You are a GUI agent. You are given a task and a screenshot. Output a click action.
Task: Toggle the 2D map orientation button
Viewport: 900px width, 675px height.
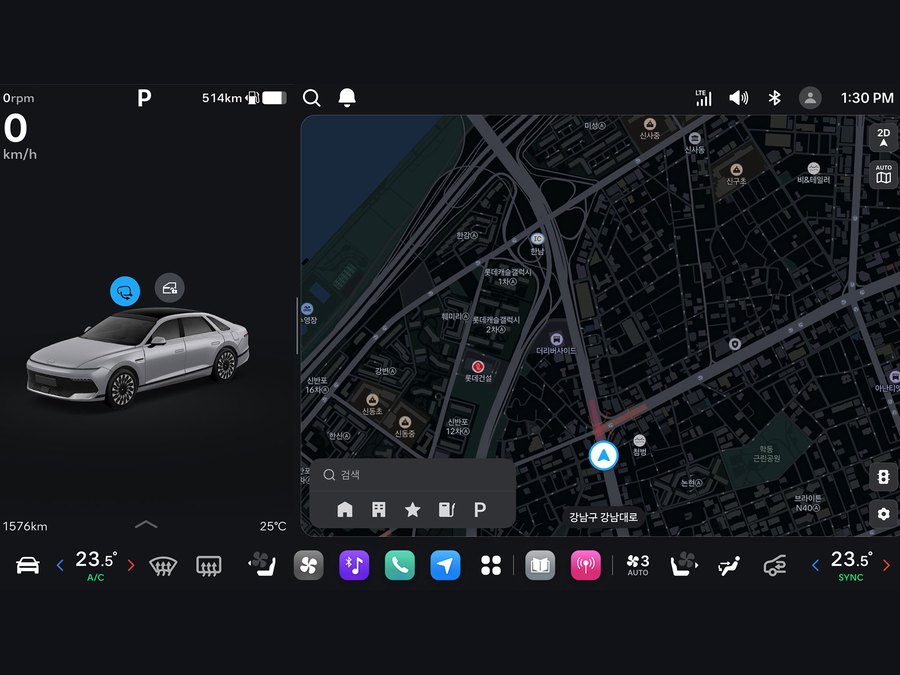coord(883,138)
